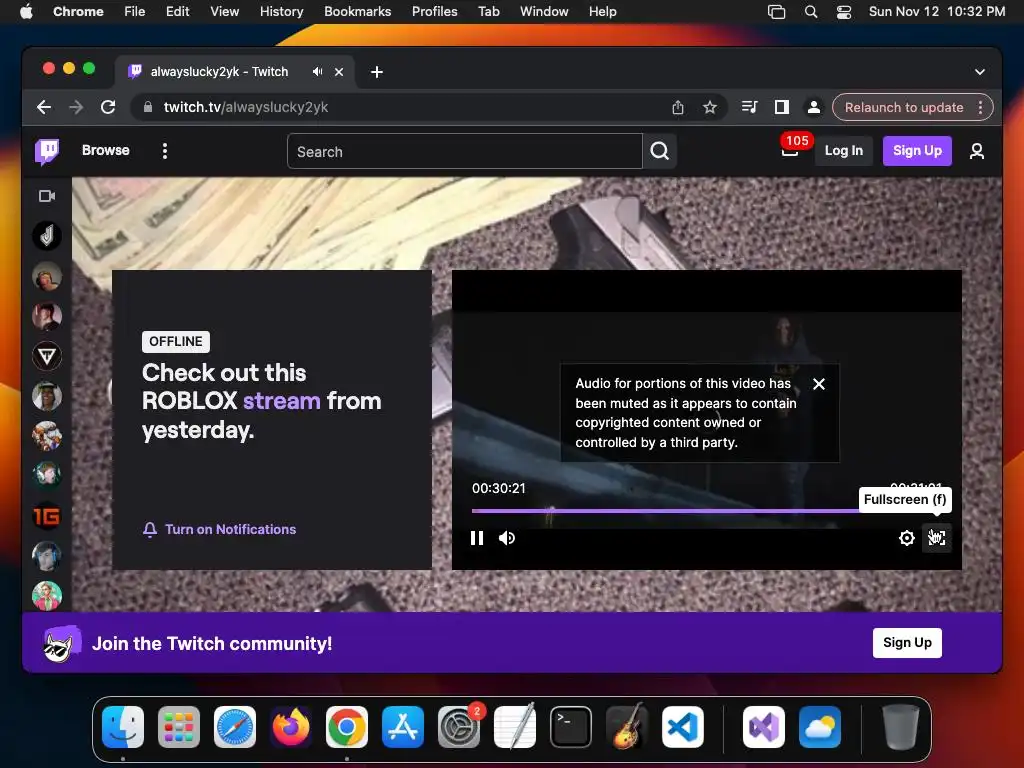
Task: Click the magnifier search button
Action: (660, 152)
